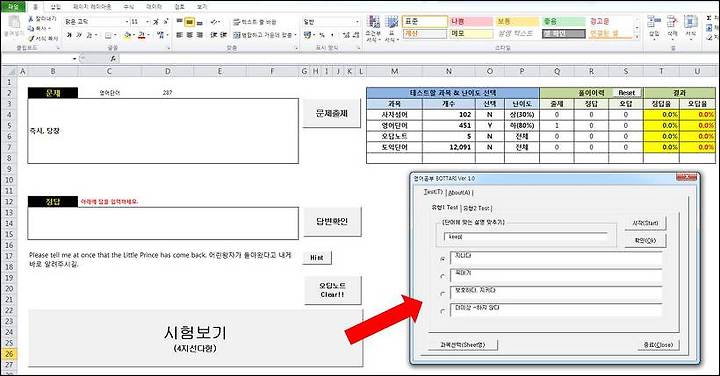Screen dimensions: 720x376
Task: Expand the cell styles gallery arrow
Action: (x=637, y=36)
